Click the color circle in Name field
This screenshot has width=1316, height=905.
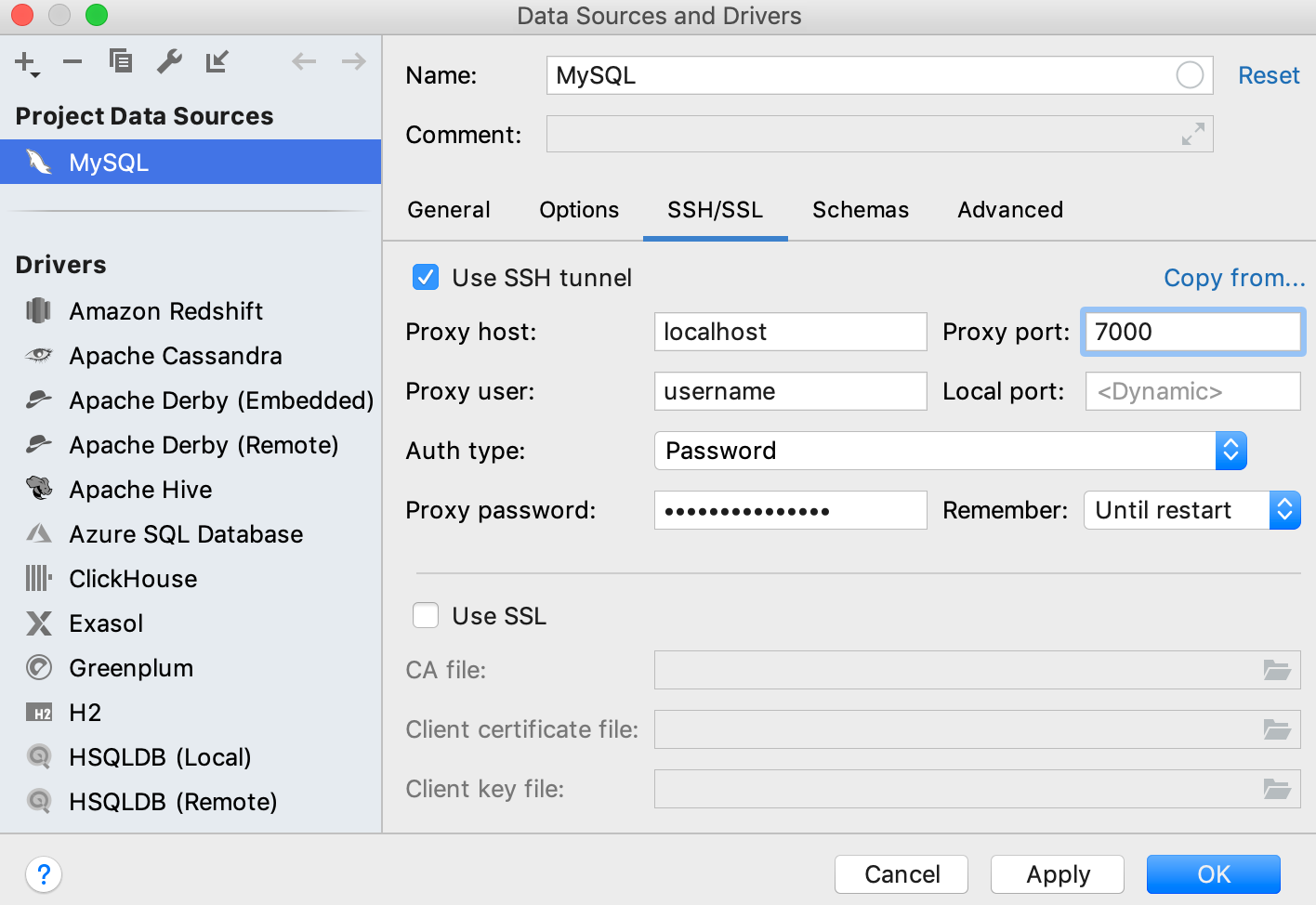click(1190, 75)
